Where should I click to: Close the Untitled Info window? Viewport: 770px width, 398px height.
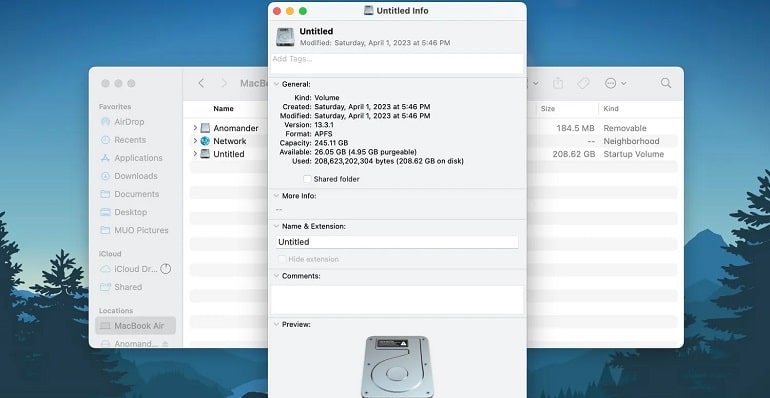277,11
